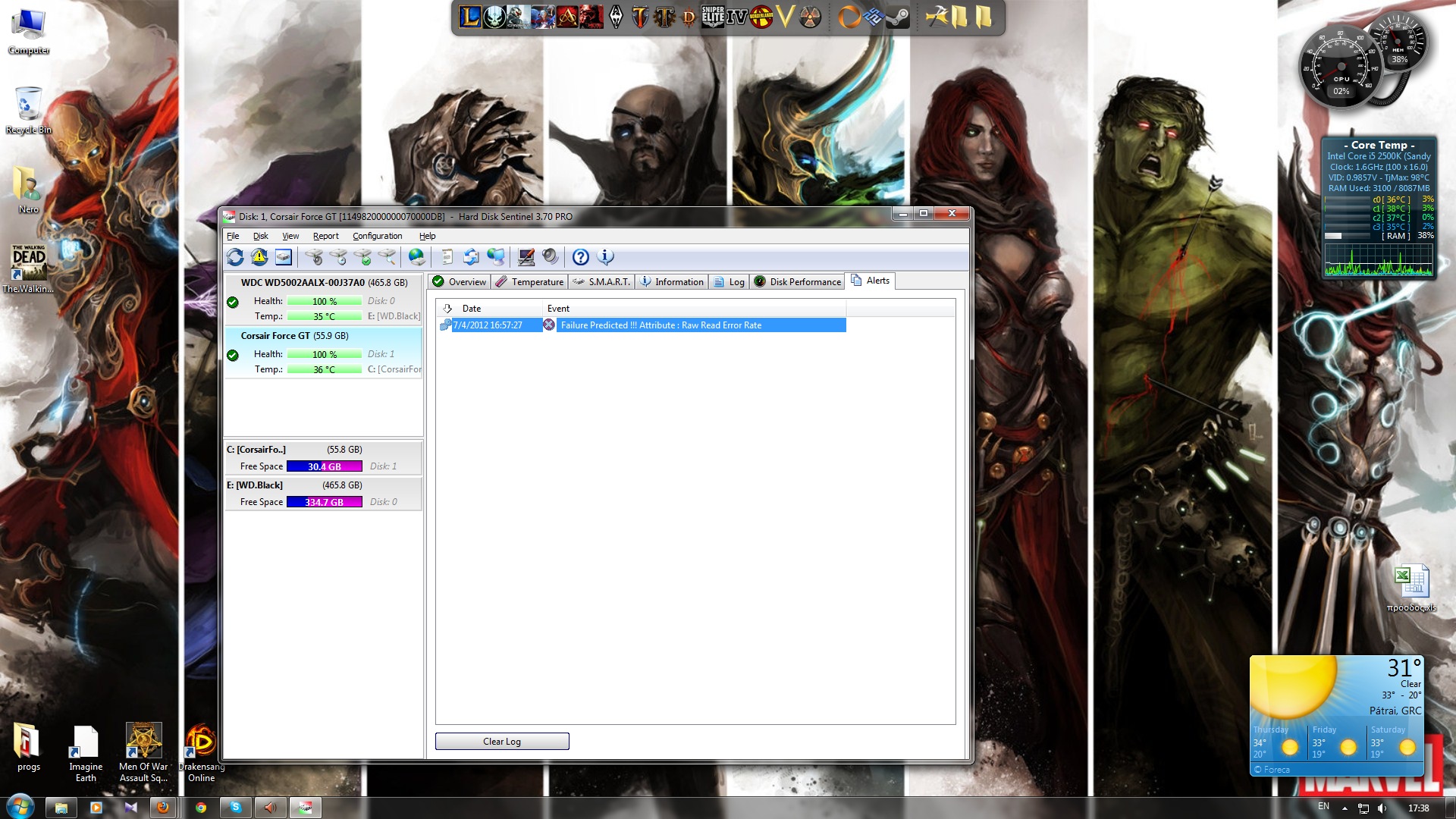Launch Borderlands from the top dock

point(761,17)
